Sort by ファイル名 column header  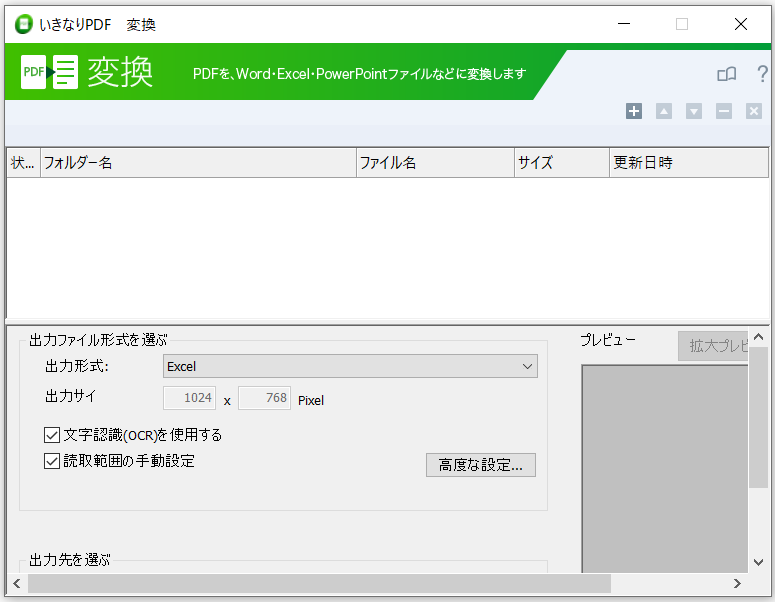click(435, 163)
